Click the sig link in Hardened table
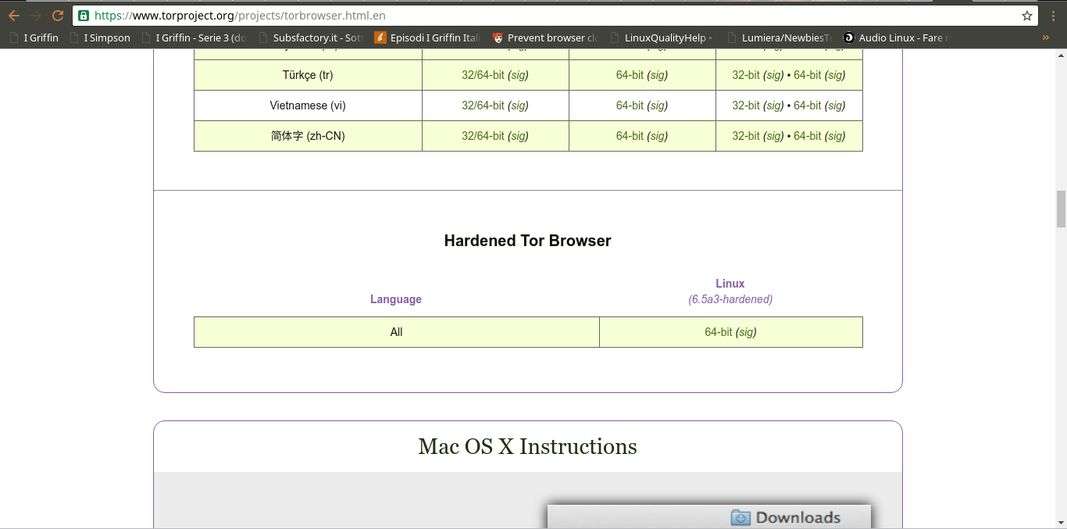 point(746,332)
